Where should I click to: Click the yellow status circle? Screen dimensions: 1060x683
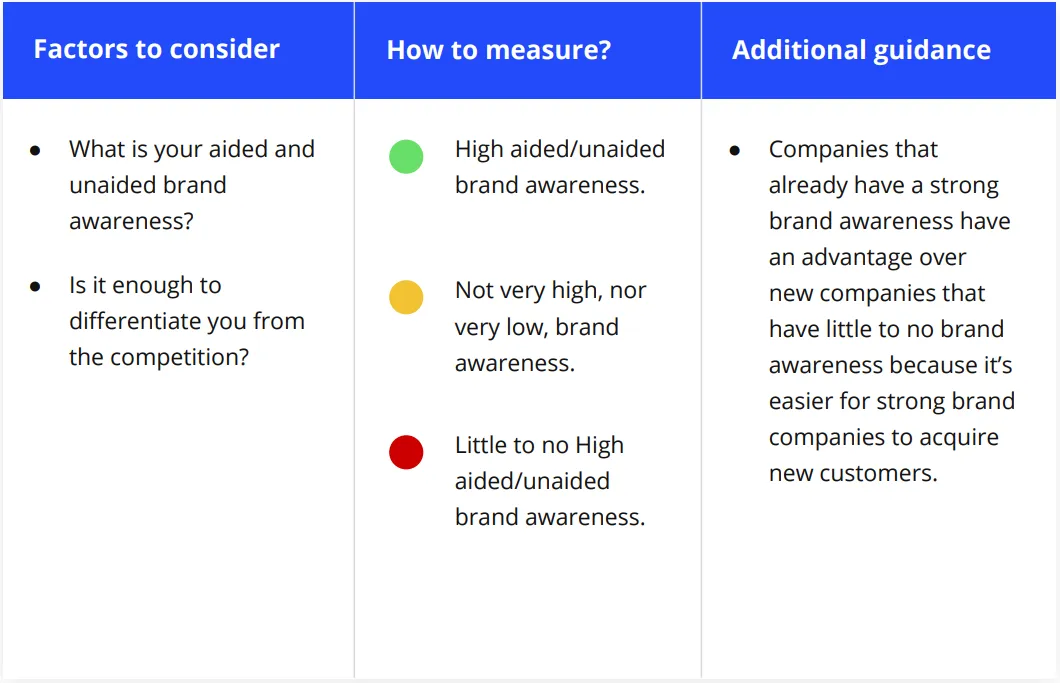[x=406, y=297]
